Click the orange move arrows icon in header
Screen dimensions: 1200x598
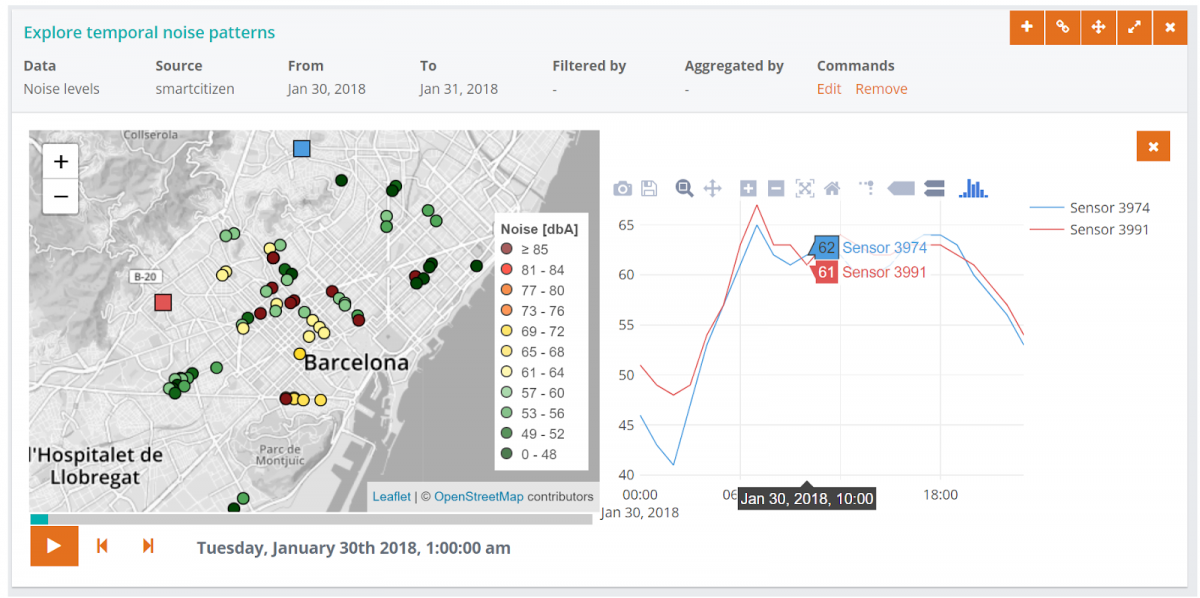[1098, 28]
